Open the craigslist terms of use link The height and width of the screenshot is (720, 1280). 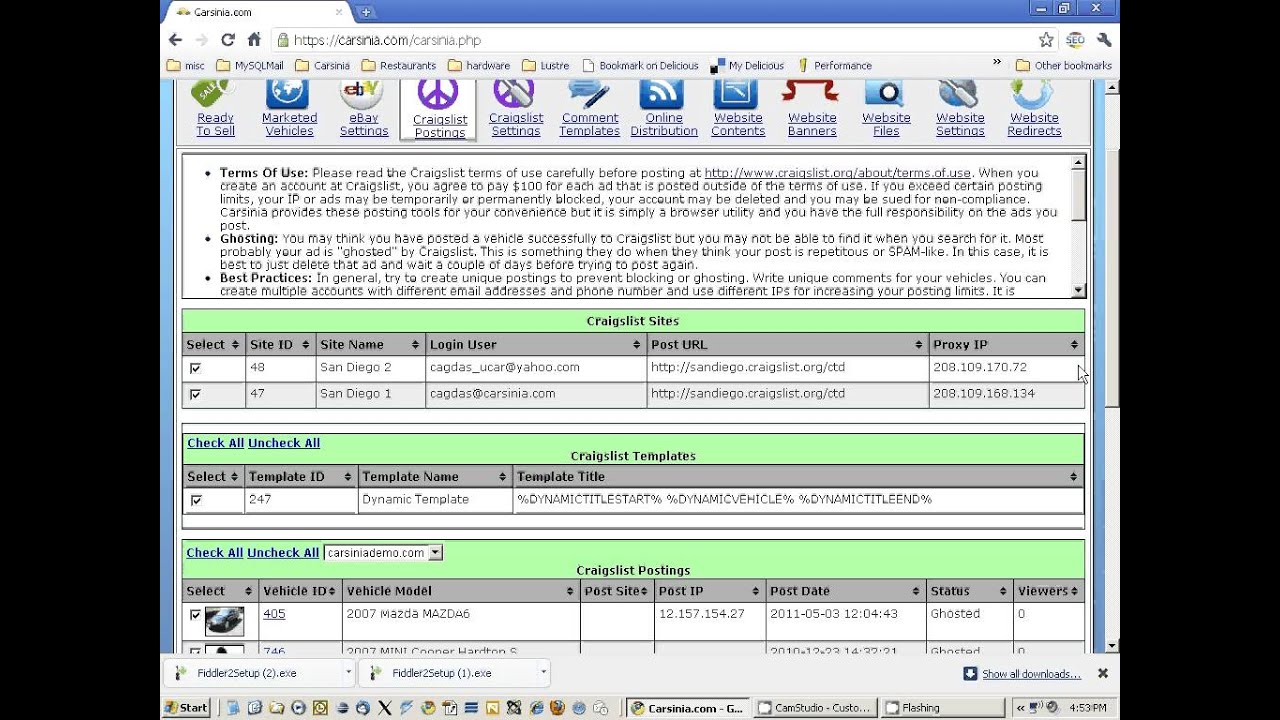coord(837,173)
